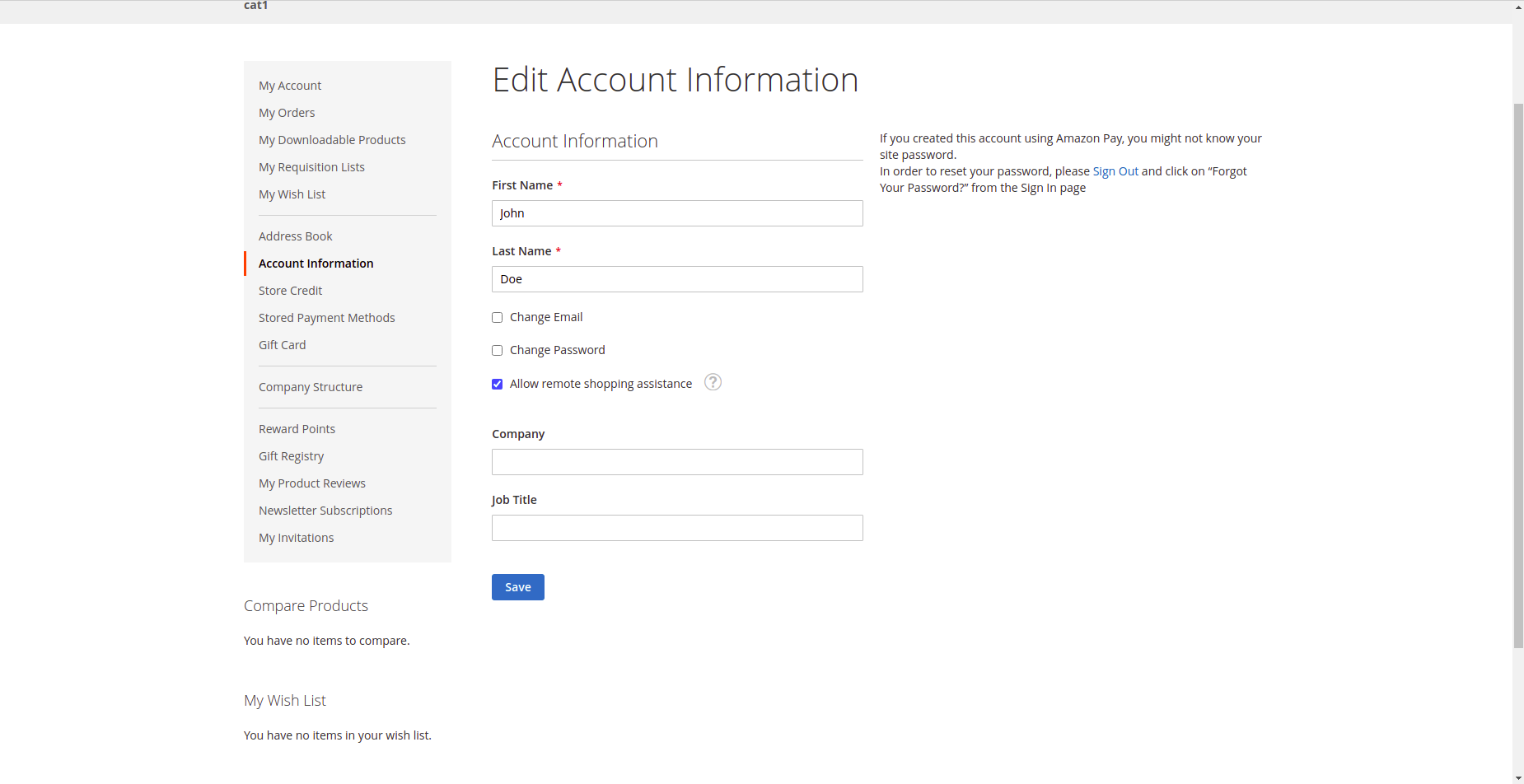This screenshot has width=1524, height=784.
Task: Enable the Change Email checkbox
Action: pyautogui.click(x=498, y=318)
